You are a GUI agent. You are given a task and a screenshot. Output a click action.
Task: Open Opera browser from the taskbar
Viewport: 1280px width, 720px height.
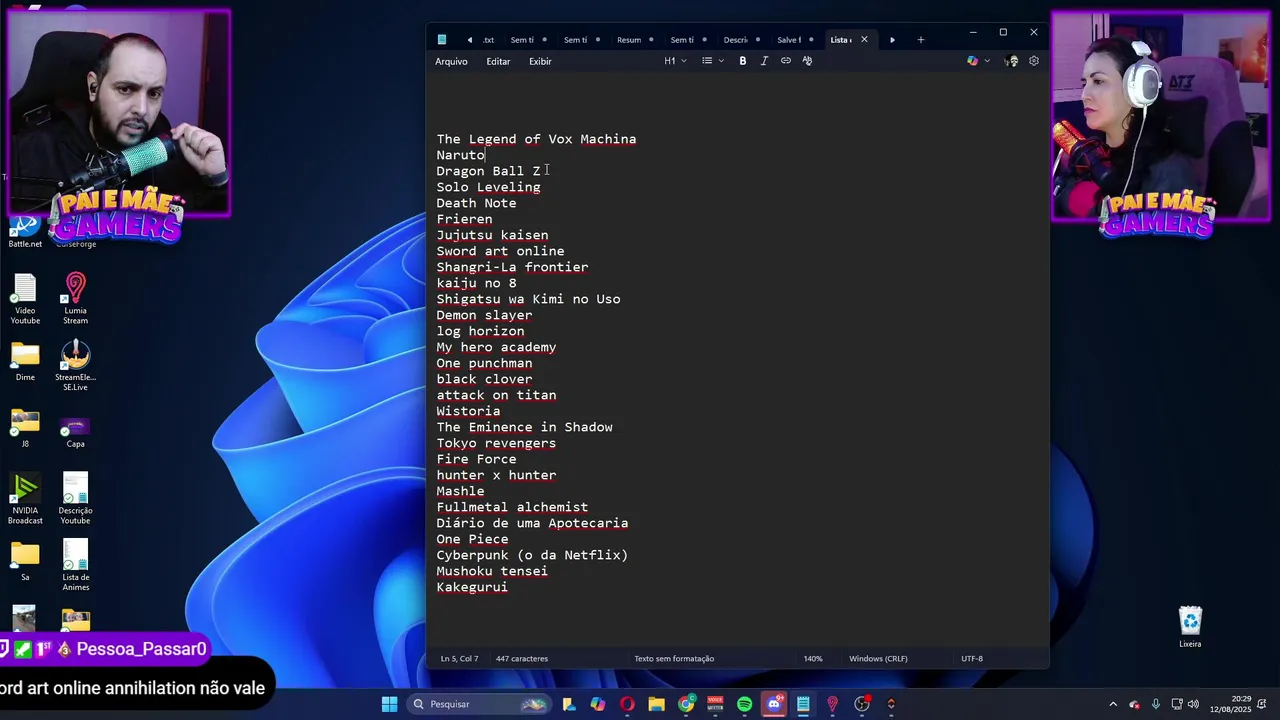pos(627,704)
